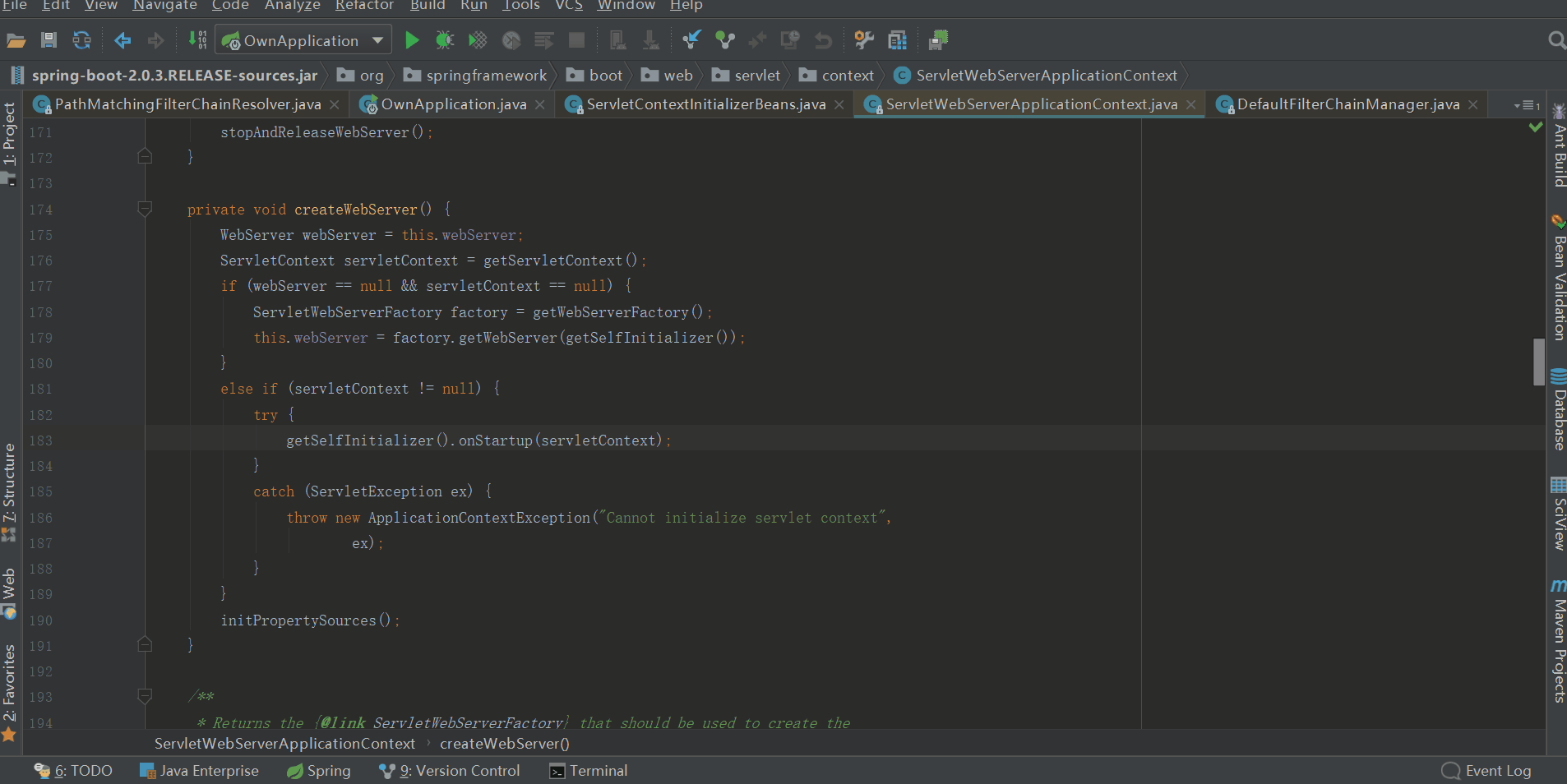Viewport: 1567px width, 784px height.
Task: Switch to the ServletContextInitializerBeans.java tab
Action: (x=706, y=104)
